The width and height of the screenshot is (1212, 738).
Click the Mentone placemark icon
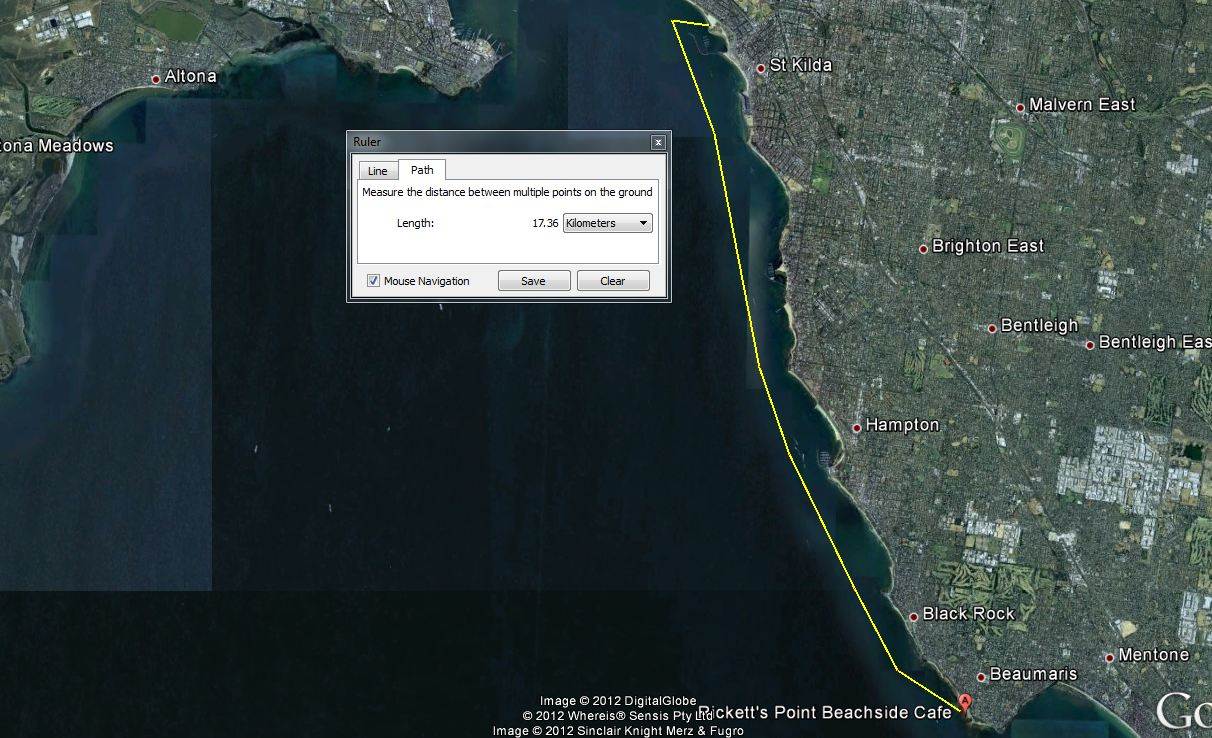point(1108,655)
